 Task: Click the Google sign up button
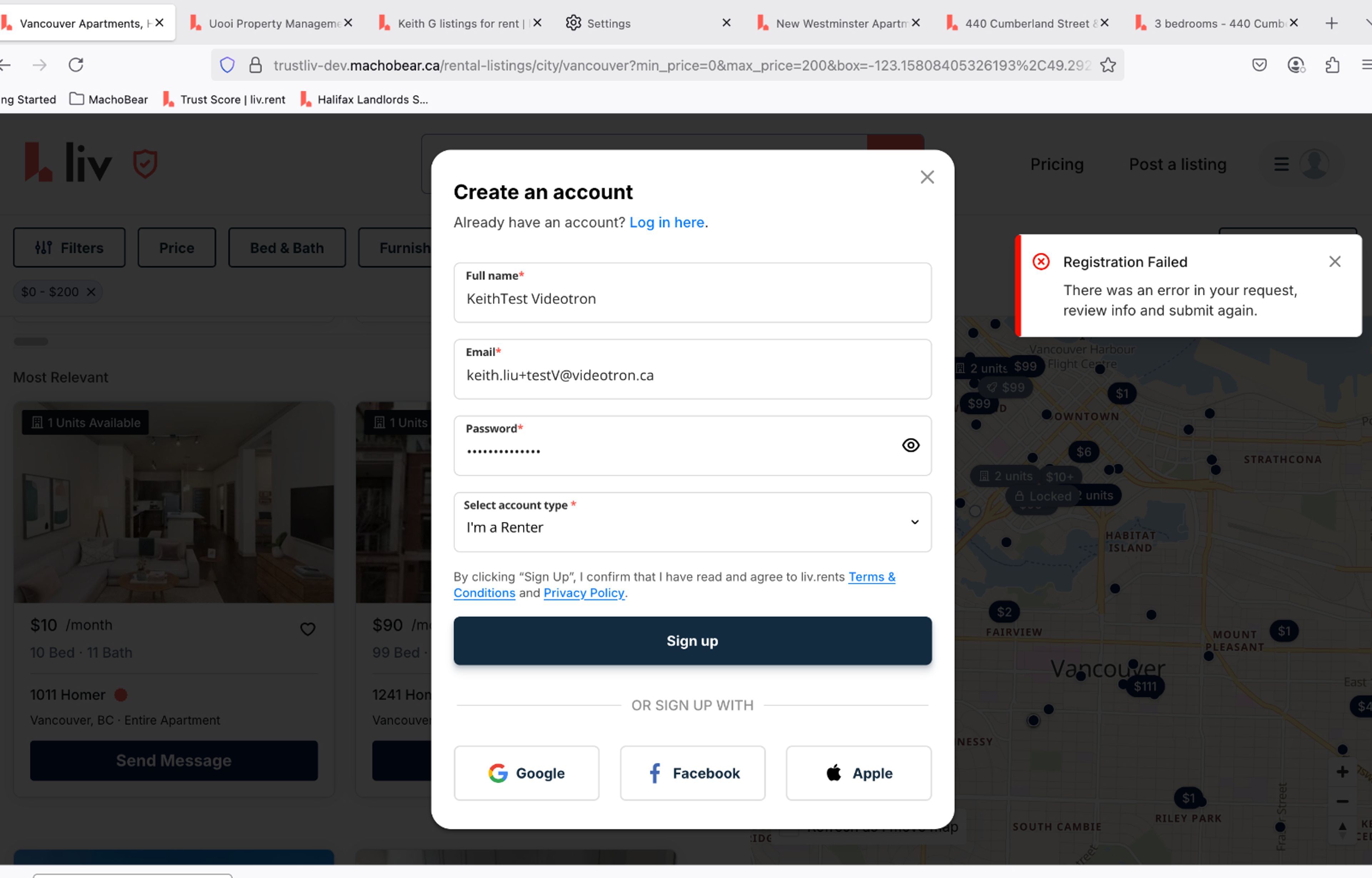[526, 773]
